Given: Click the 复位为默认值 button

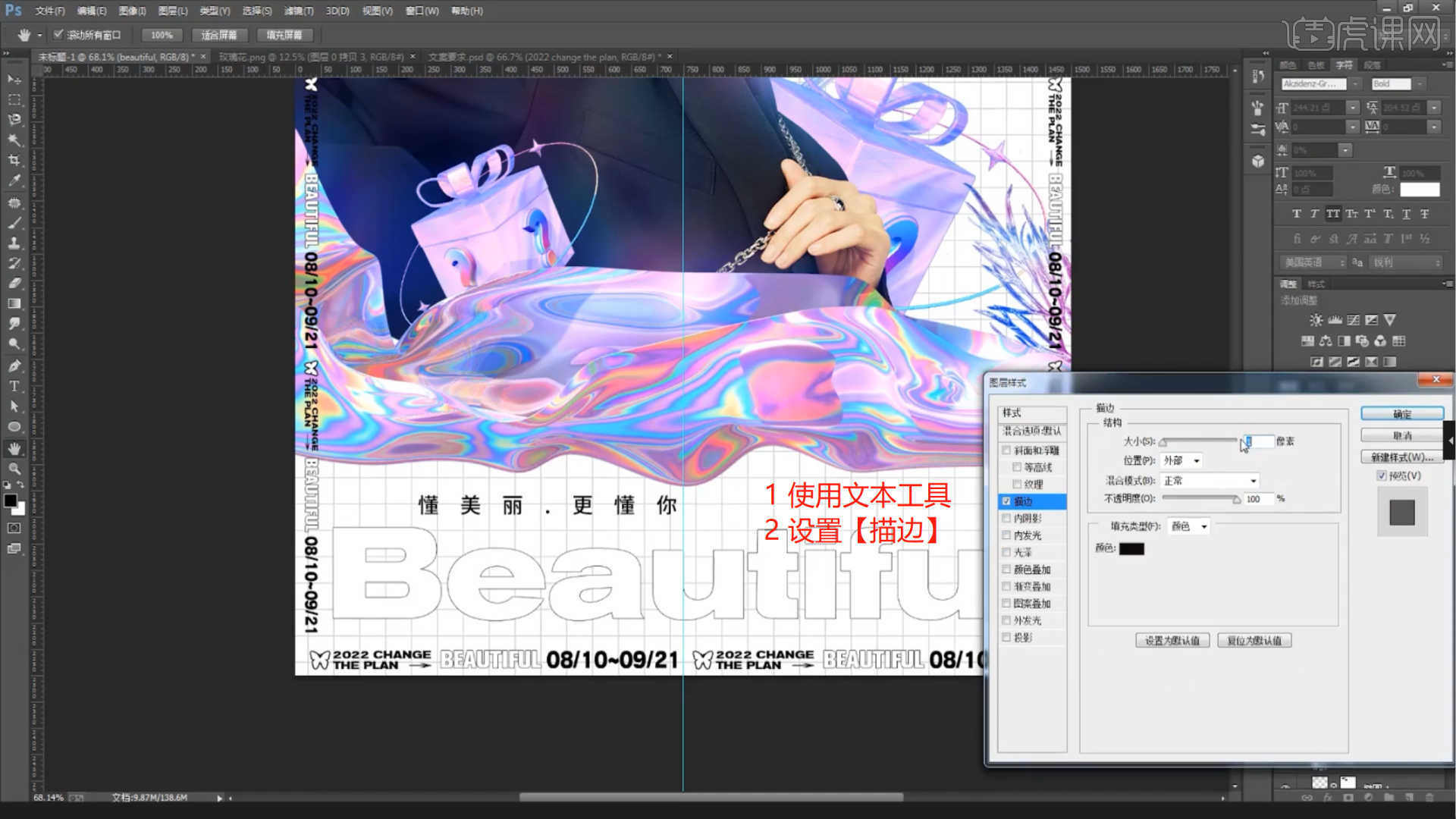Looking at the screenshot, I should click(x=1254, y=641).
